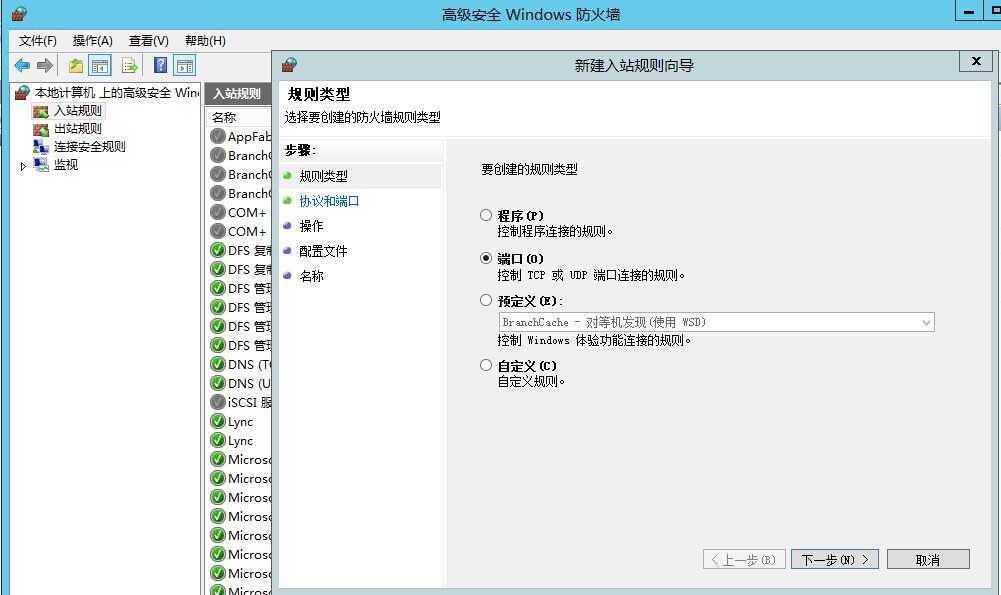This screenshot has width=1001, height=595.
Task: Select 监视 in the tree
Action: [x=66, y=165]
